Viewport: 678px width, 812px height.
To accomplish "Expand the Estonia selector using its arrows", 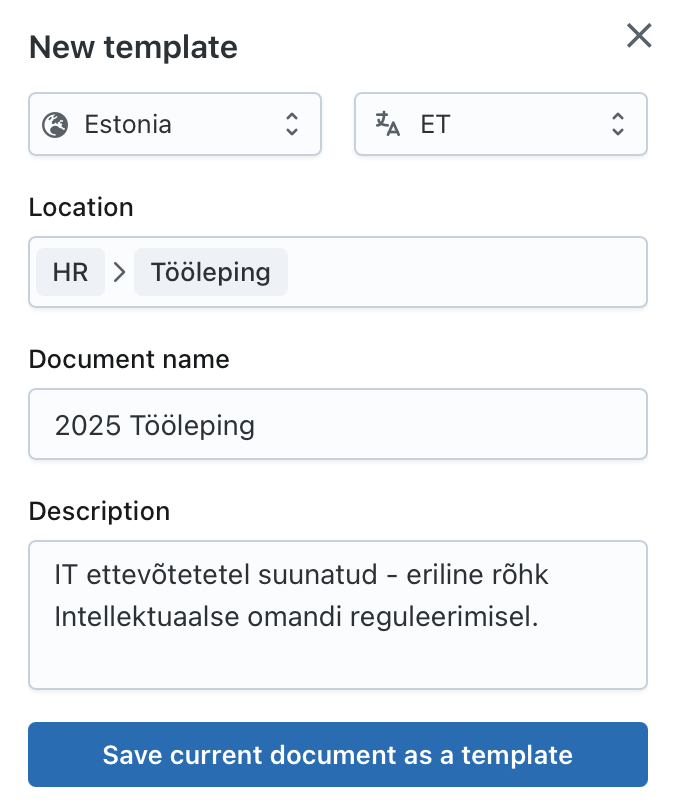I will click(x=292, y=125).
